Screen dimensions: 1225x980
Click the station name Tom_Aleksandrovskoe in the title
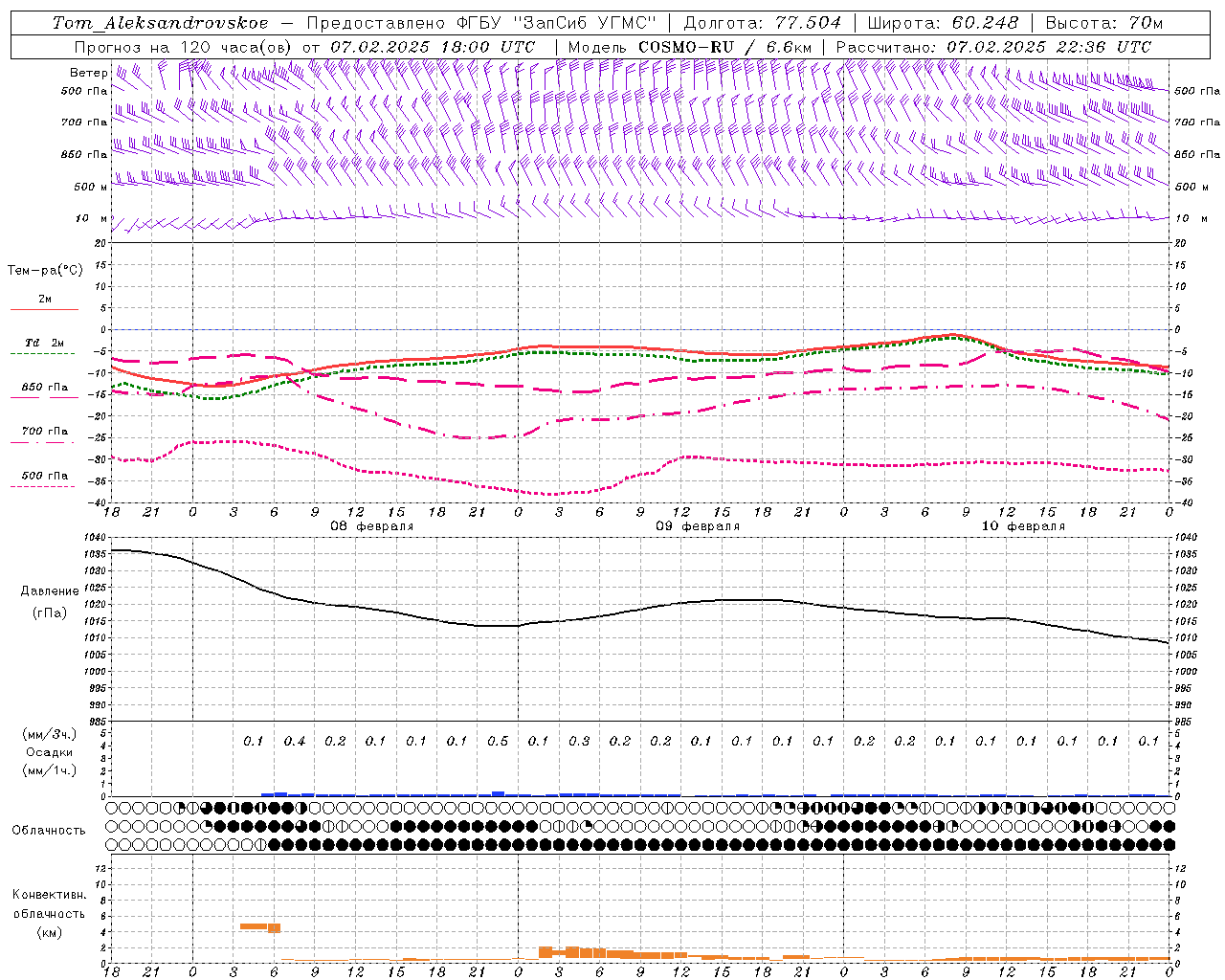(160, 23)
